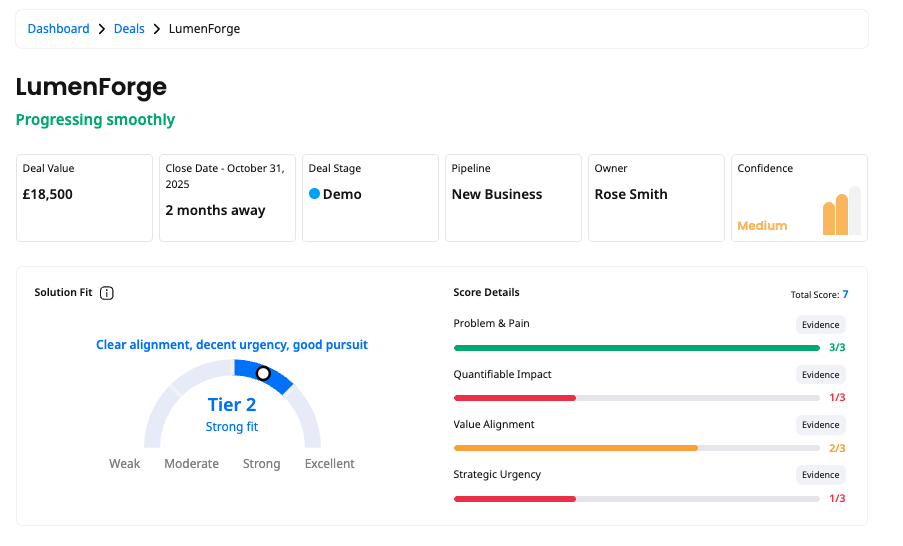
Task: Click the Quantifiable Impact label
Action: click(x=502, y=374)
